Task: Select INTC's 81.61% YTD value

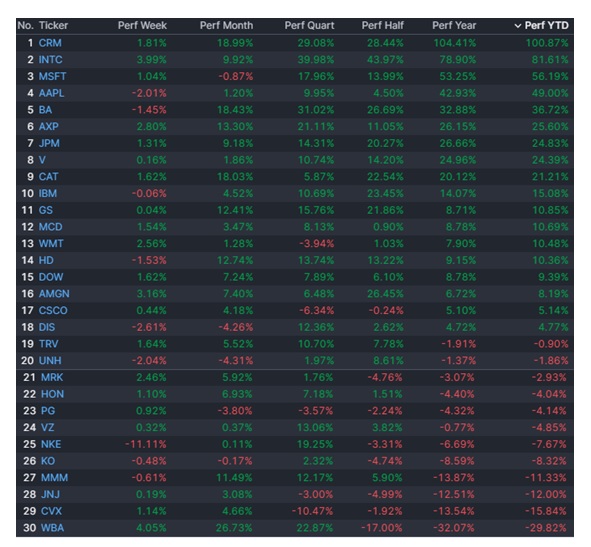Action: pos(550,60)
